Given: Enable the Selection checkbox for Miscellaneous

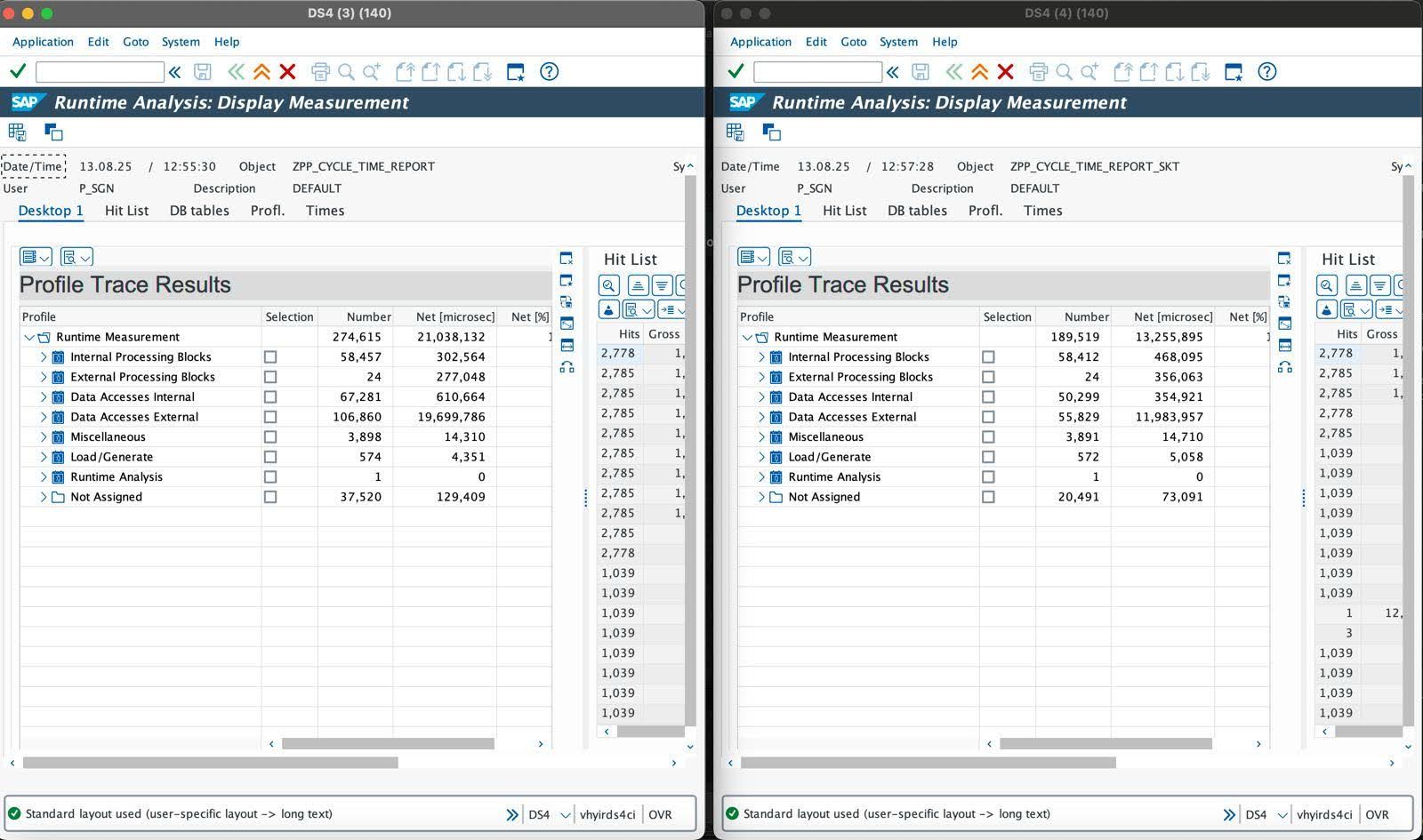Looking at the screenshot, I should pos(271,436).
